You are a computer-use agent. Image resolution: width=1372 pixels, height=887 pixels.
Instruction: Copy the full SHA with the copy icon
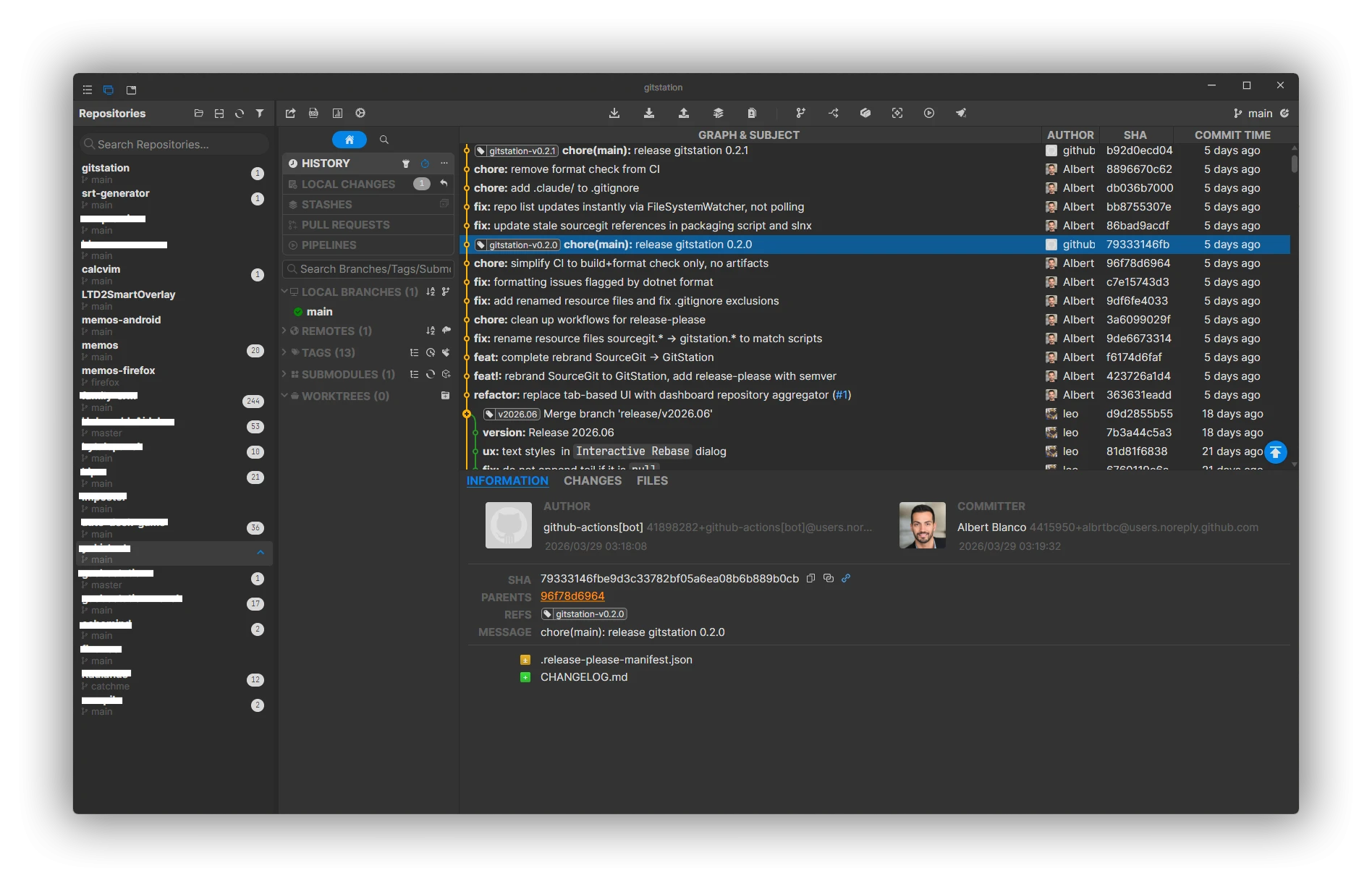click(811, 578)
